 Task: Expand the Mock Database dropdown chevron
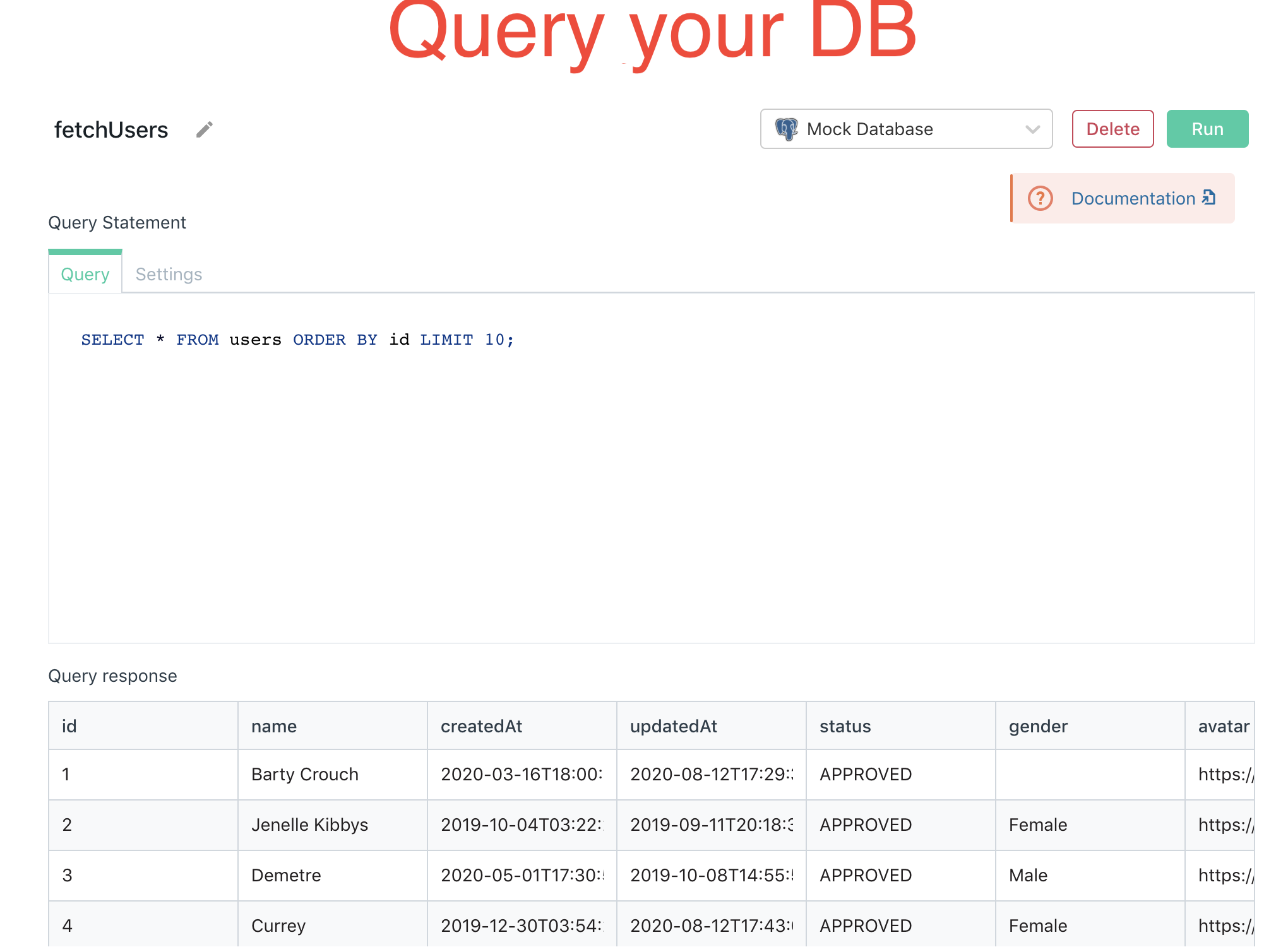[x=1032, y=129]
